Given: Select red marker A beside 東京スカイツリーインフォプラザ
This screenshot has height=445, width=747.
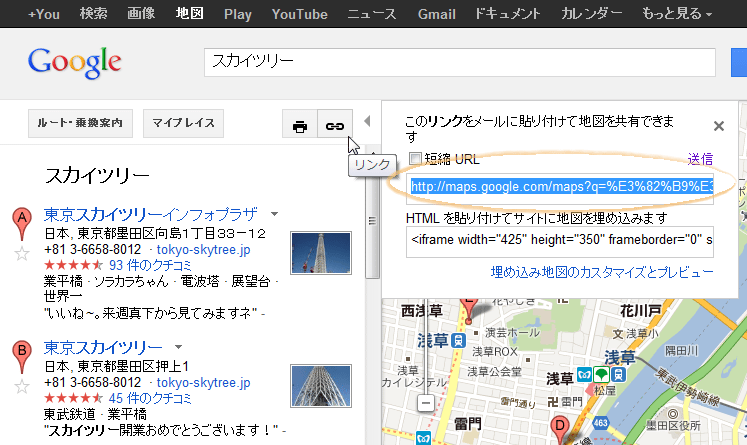Looking at the screenshot, I should [21, 223].
